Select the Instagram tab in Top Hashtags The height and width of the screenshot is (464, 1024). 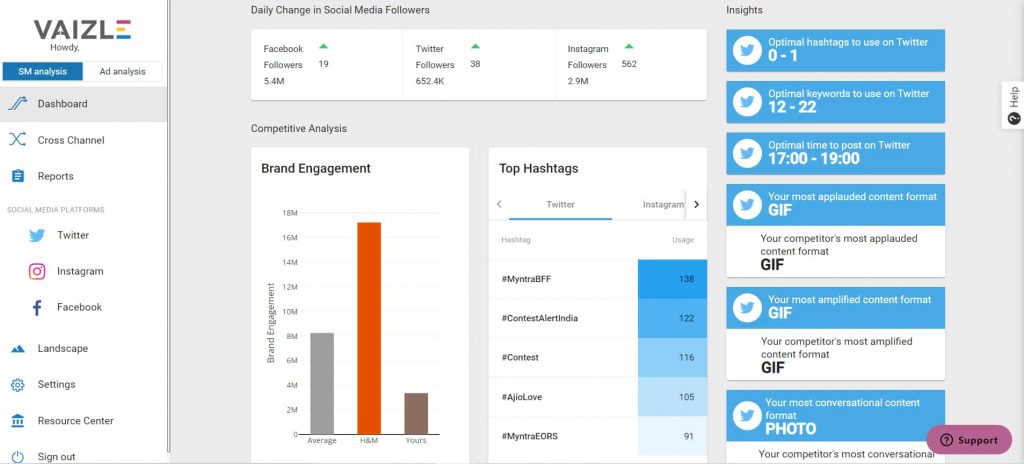coord(663,205)
